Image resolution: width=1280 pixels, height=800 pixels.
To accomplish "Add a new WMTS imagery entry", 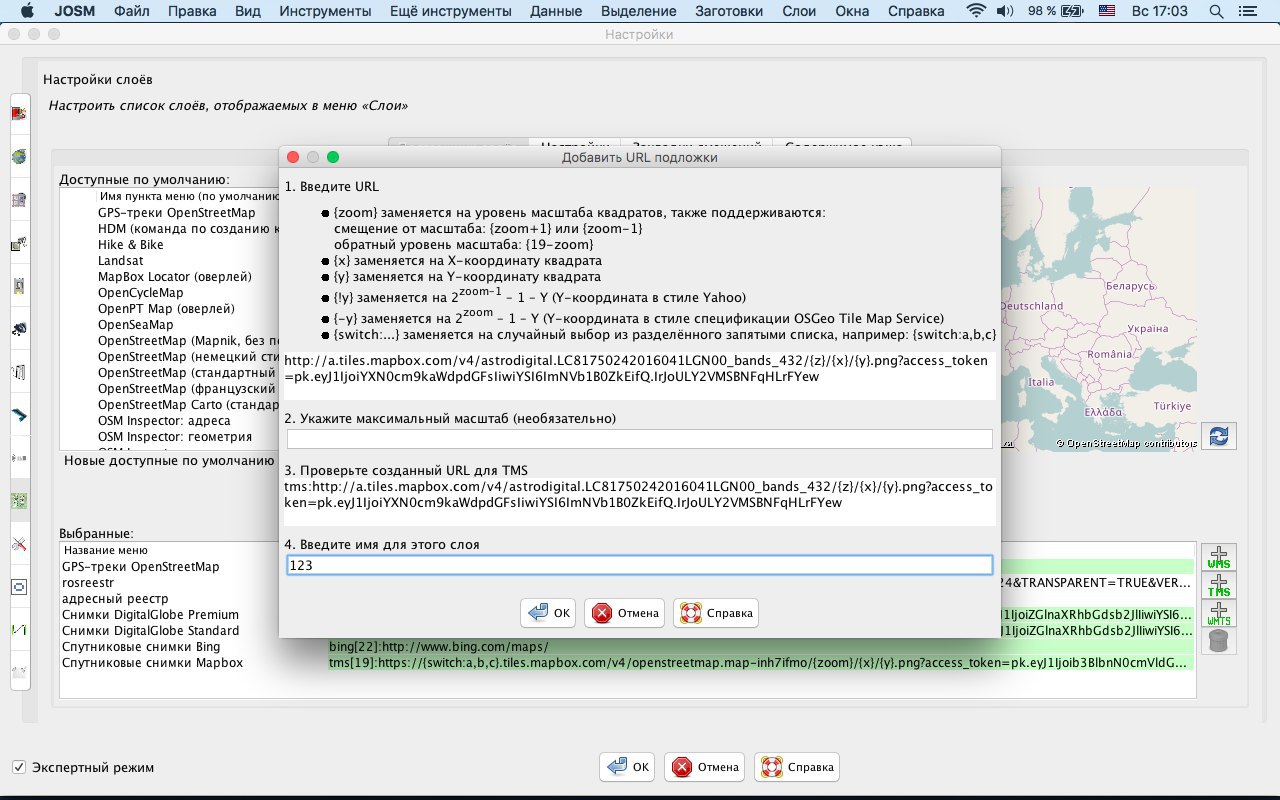I will [1219, 614].
